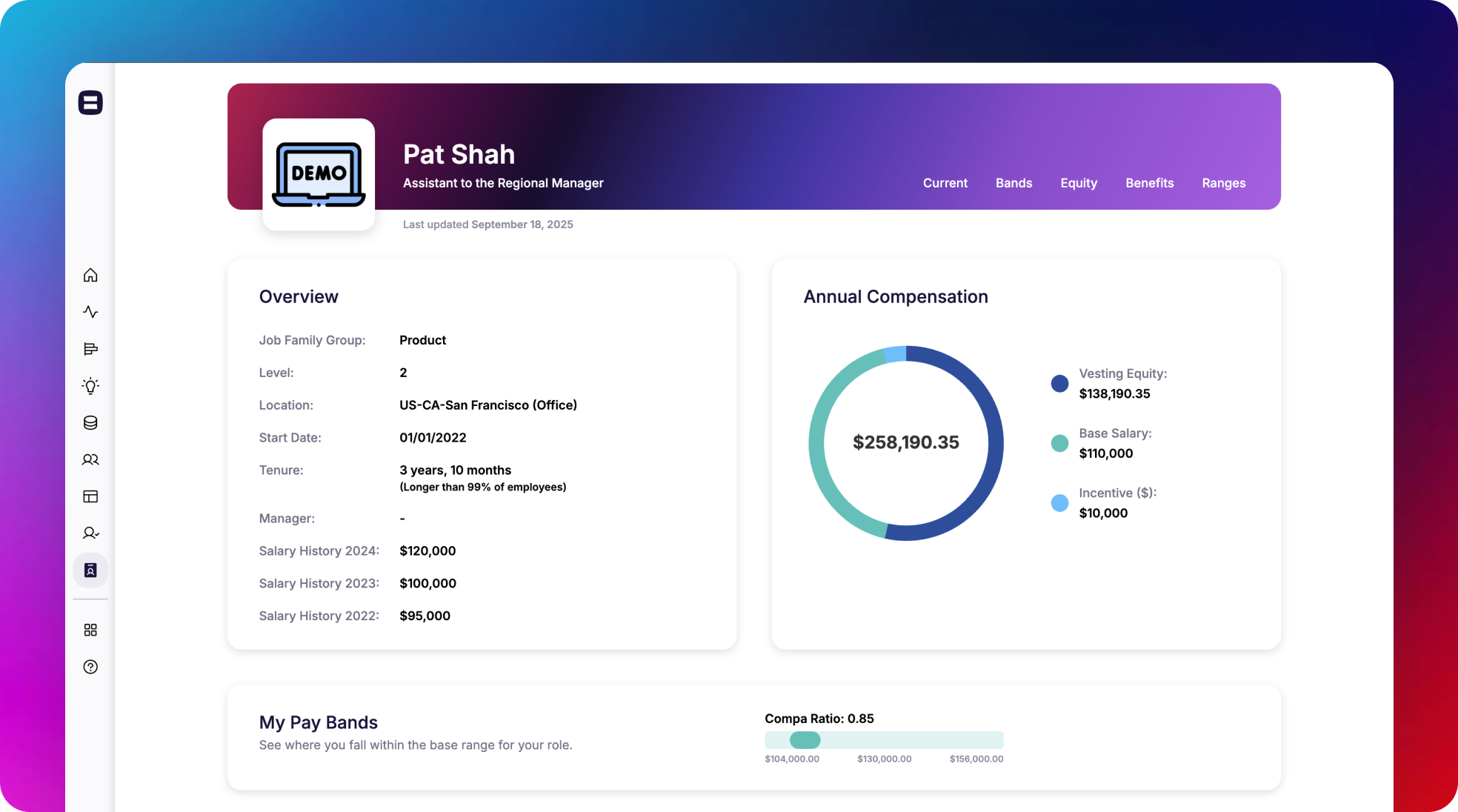Open the help question mark icon
The height and width of the screenshot is (812, 1458).
coord(90,667)
